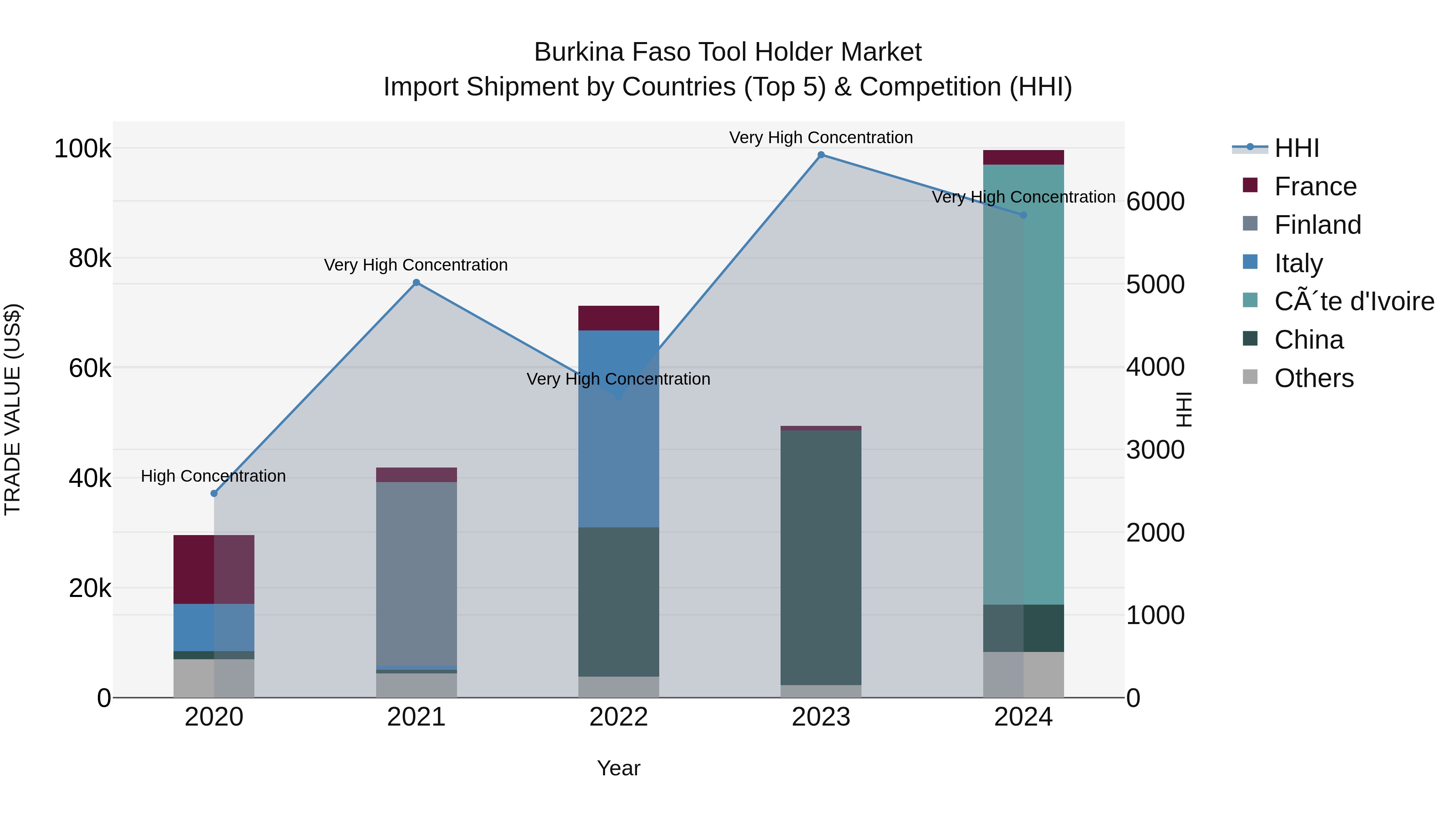This screenshot has width=1456, height=819.
Task: Select the France segment of 2024 bar
Action: point(1024,158)
